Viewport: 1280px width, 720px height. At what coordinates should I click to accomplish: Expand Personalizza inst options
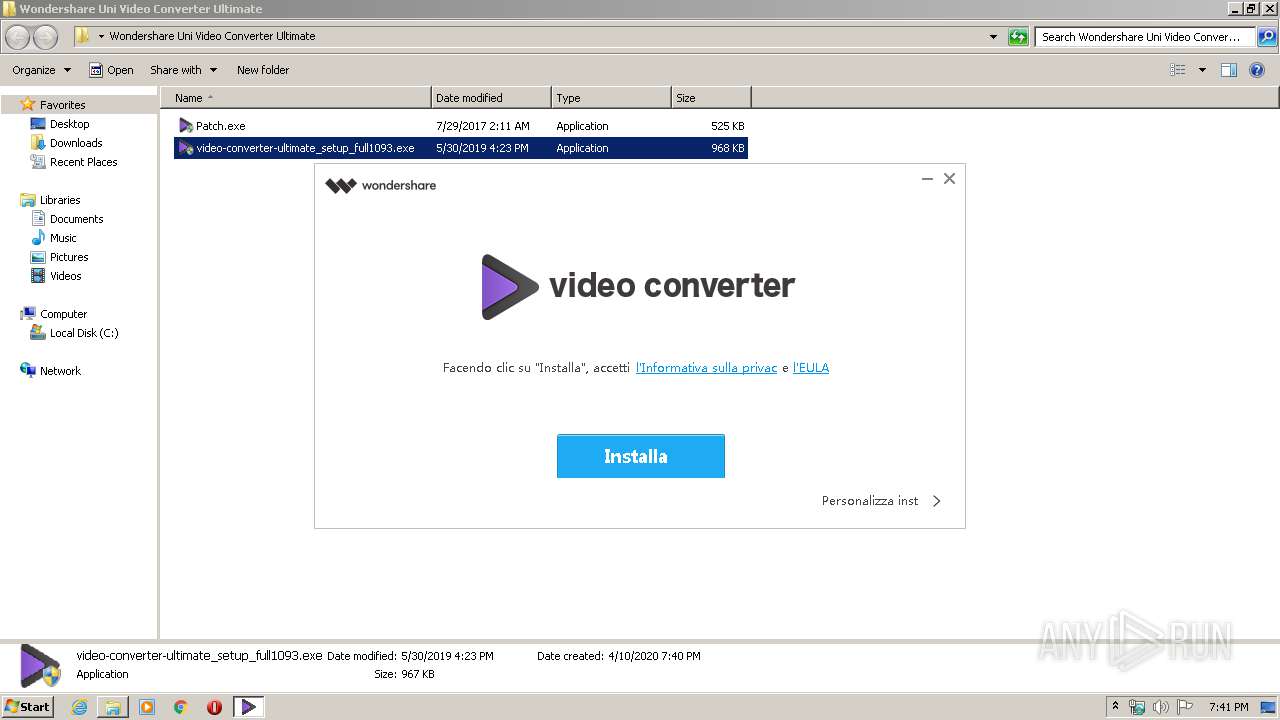coord(881,501)
